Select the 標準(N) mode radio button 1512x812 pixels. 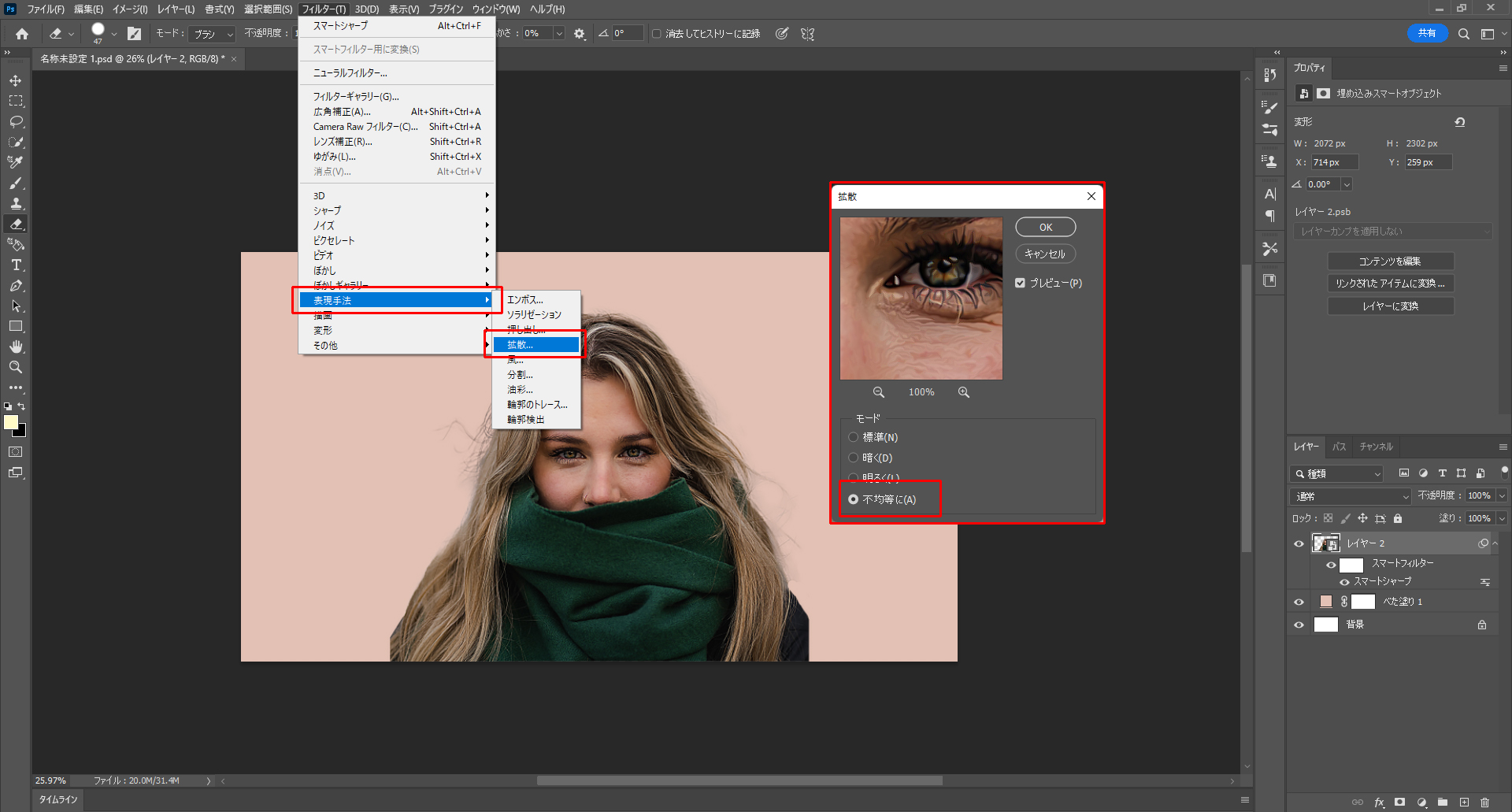tap(853, 437)
